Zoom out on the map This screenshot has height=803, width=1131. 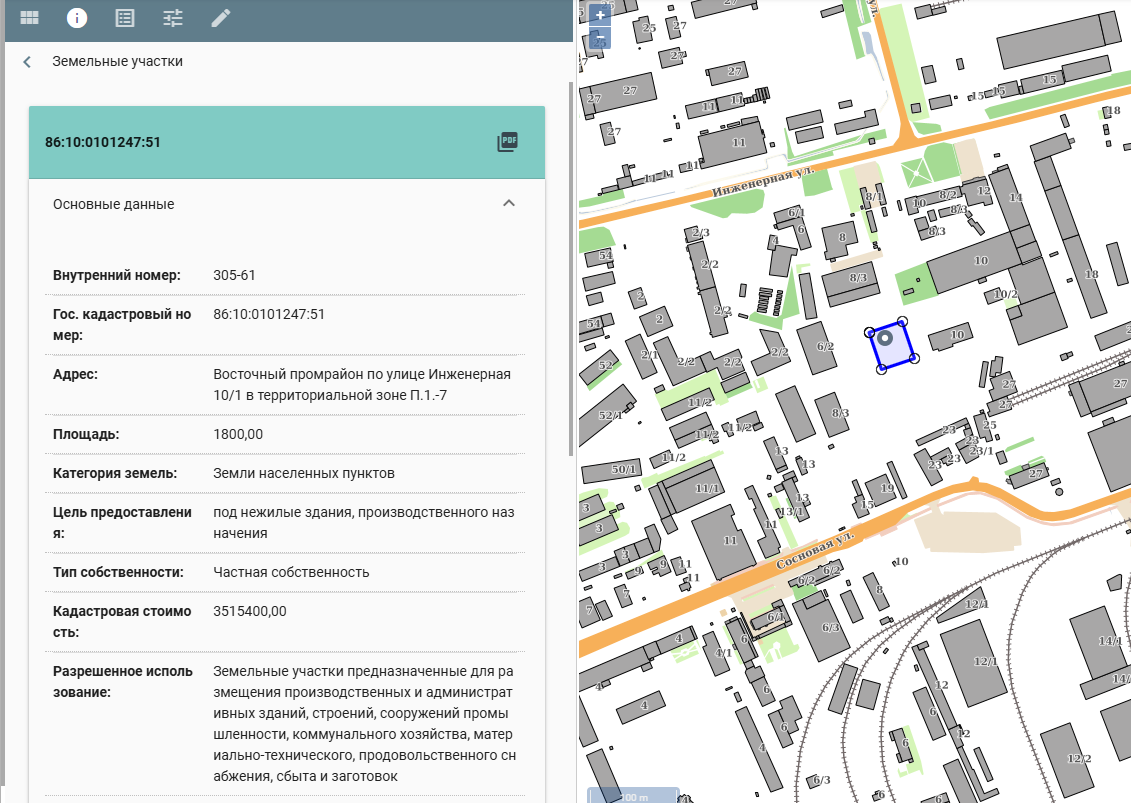[x=599, y=38]
